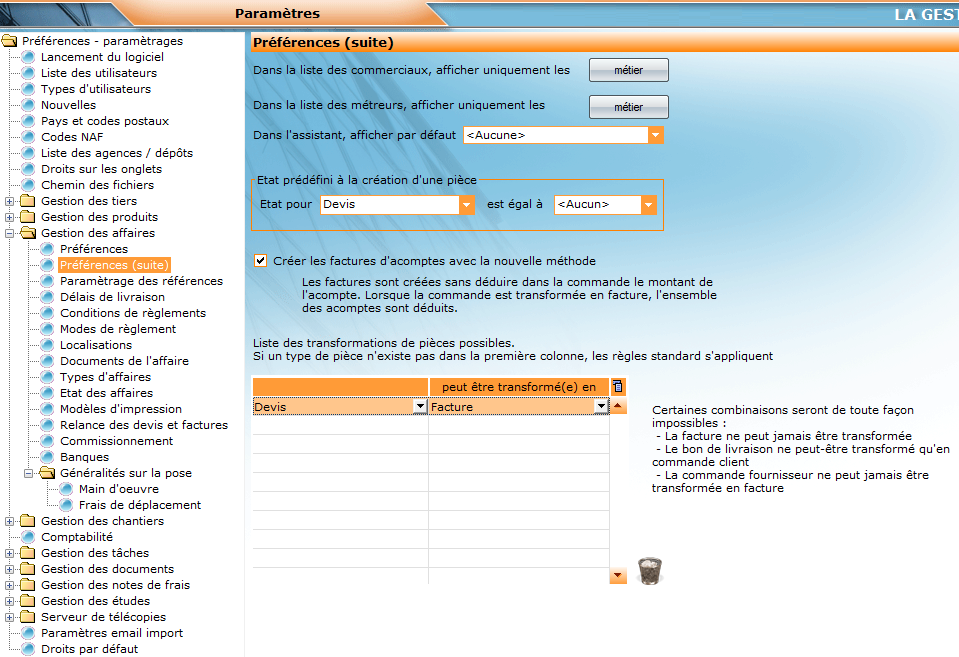
Task: Click the globe icon beside Lancement du logiciel
Action: 28,57
